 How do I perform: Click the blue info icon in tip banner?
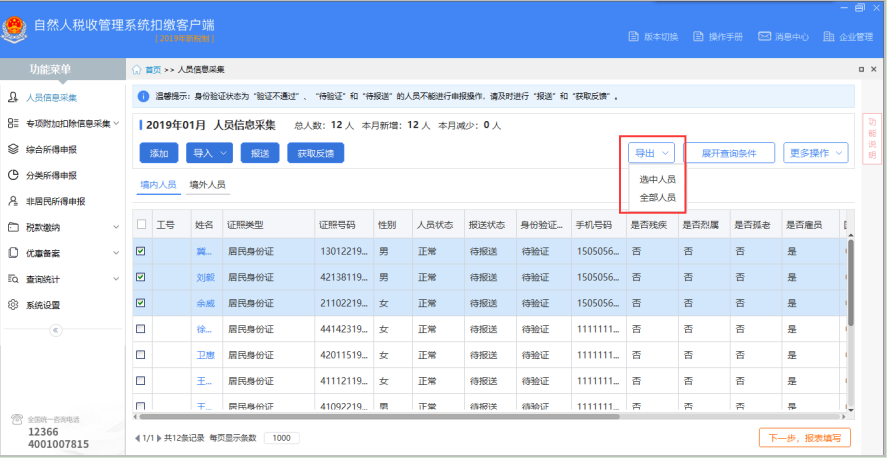(144, 97)
